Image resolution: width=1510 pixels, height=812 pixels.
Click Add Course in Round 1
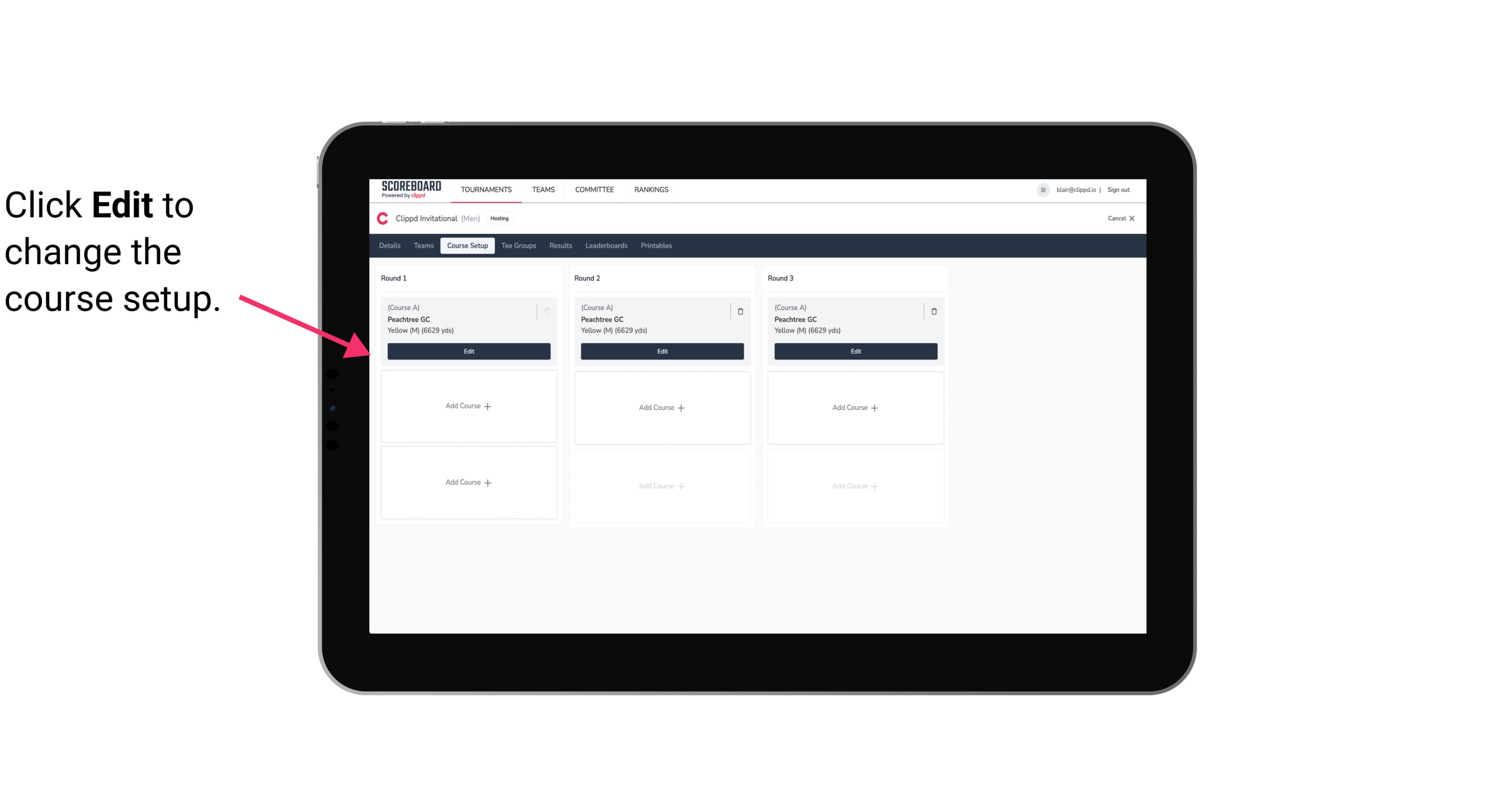(468, 406)
